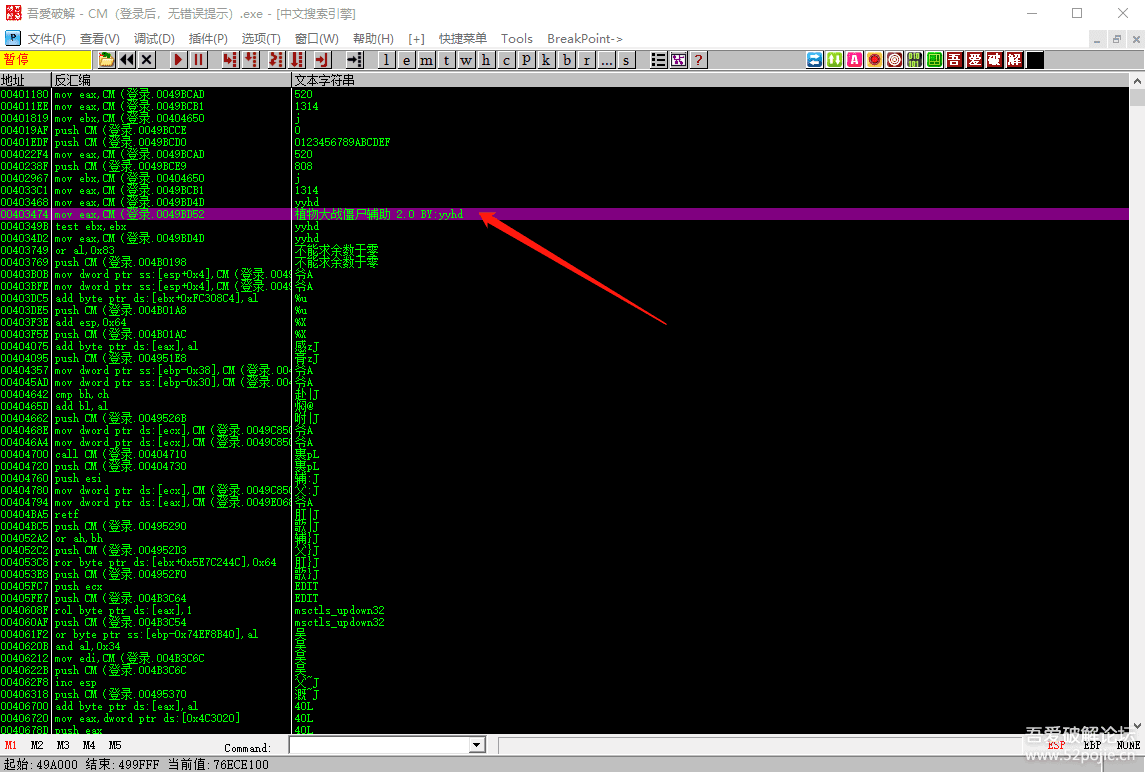Open the CPU window 'c' button
Image resolution: width=1145 pixels, height=772 pixels.
(506, 60)
